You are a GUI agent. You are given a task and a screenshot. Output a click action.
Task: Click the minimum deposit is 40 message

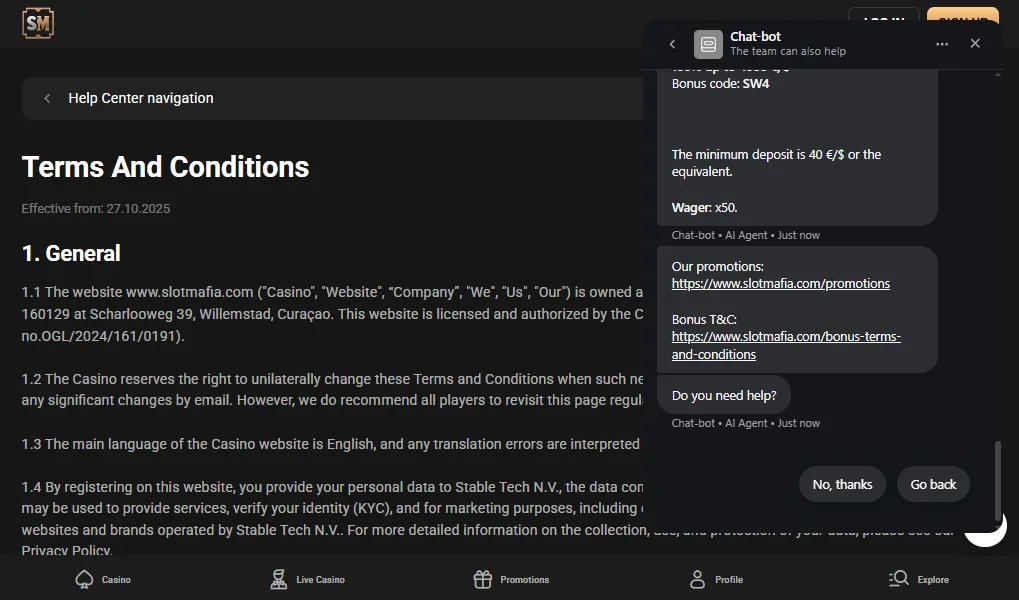pos(776,163)
